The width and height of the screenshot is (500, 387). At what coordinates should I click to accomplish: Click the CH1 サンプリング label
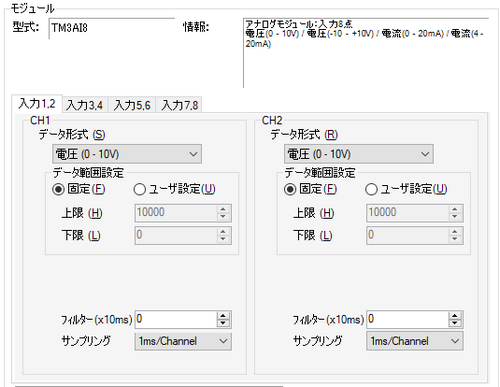86,341
